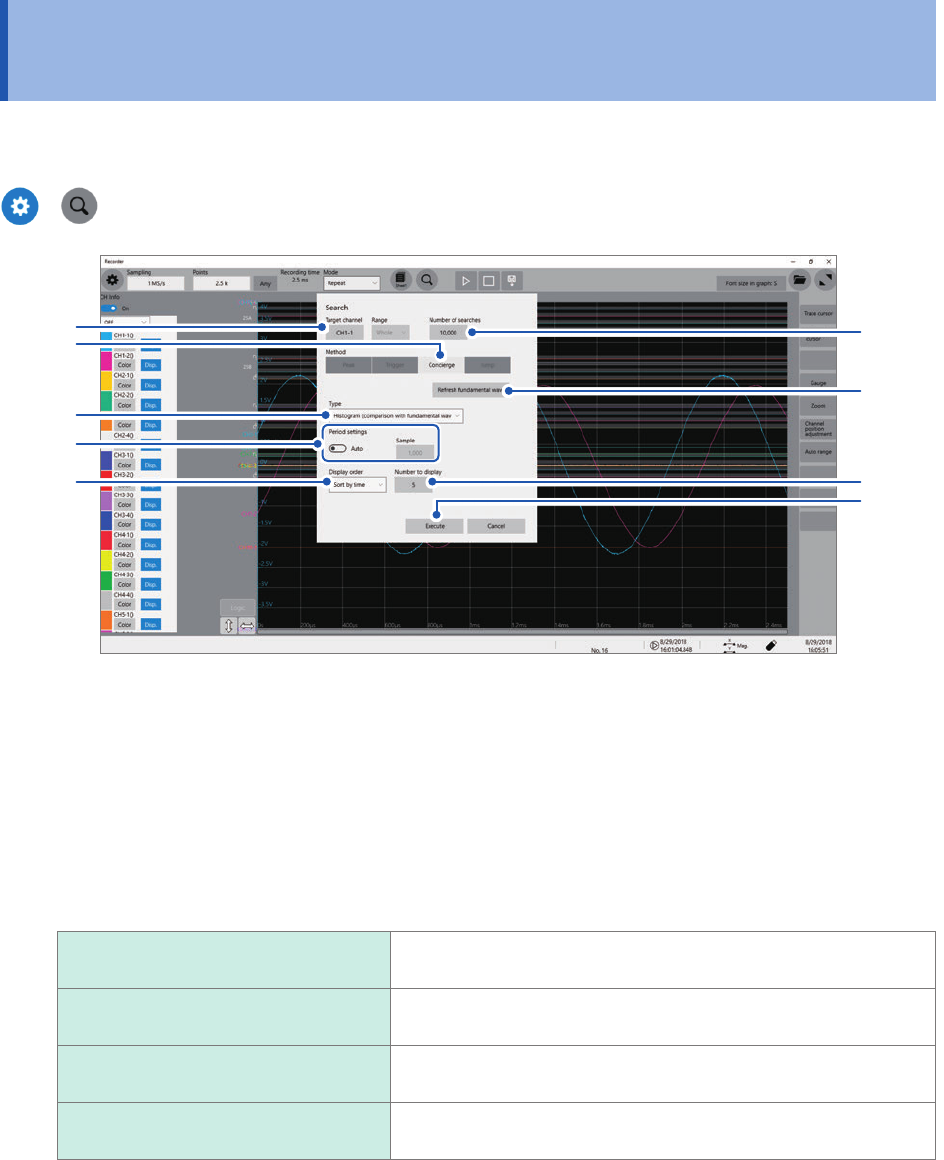Screen dimensions: 944x1160
Task: Toggle Disp. for channel CH4-1
Action: click(150, 544)
